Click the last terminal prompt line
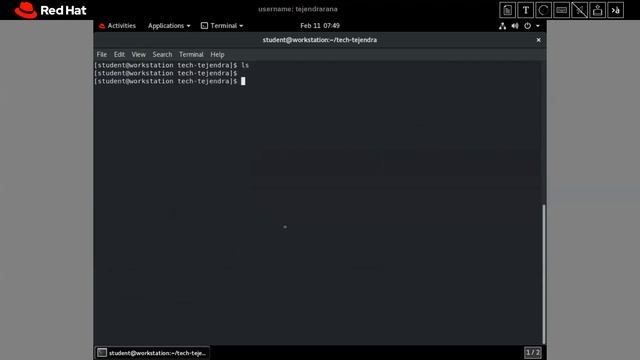 pyautogui.click(x=170, y=81)
